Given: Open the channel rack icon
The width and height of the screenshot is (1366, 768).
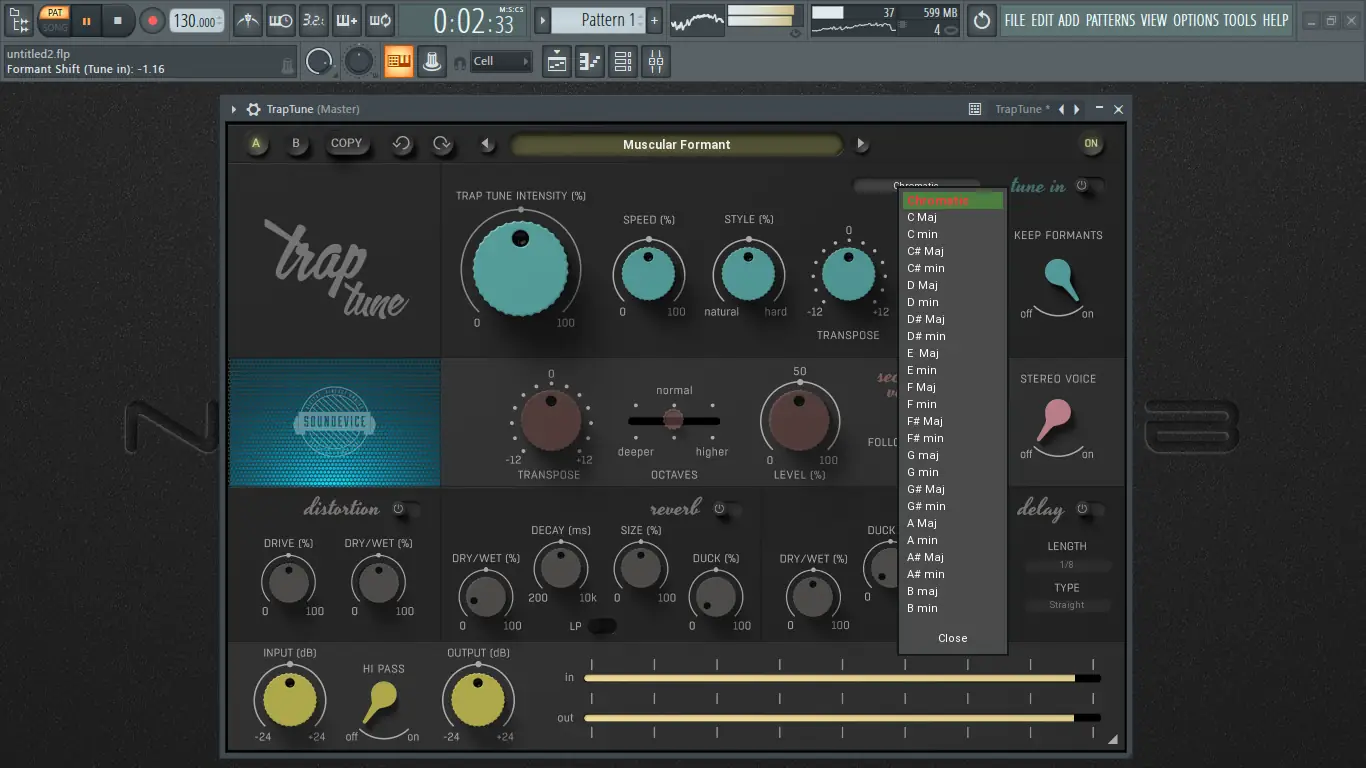Looking at the screenshot, I should [x=623, y=62].
